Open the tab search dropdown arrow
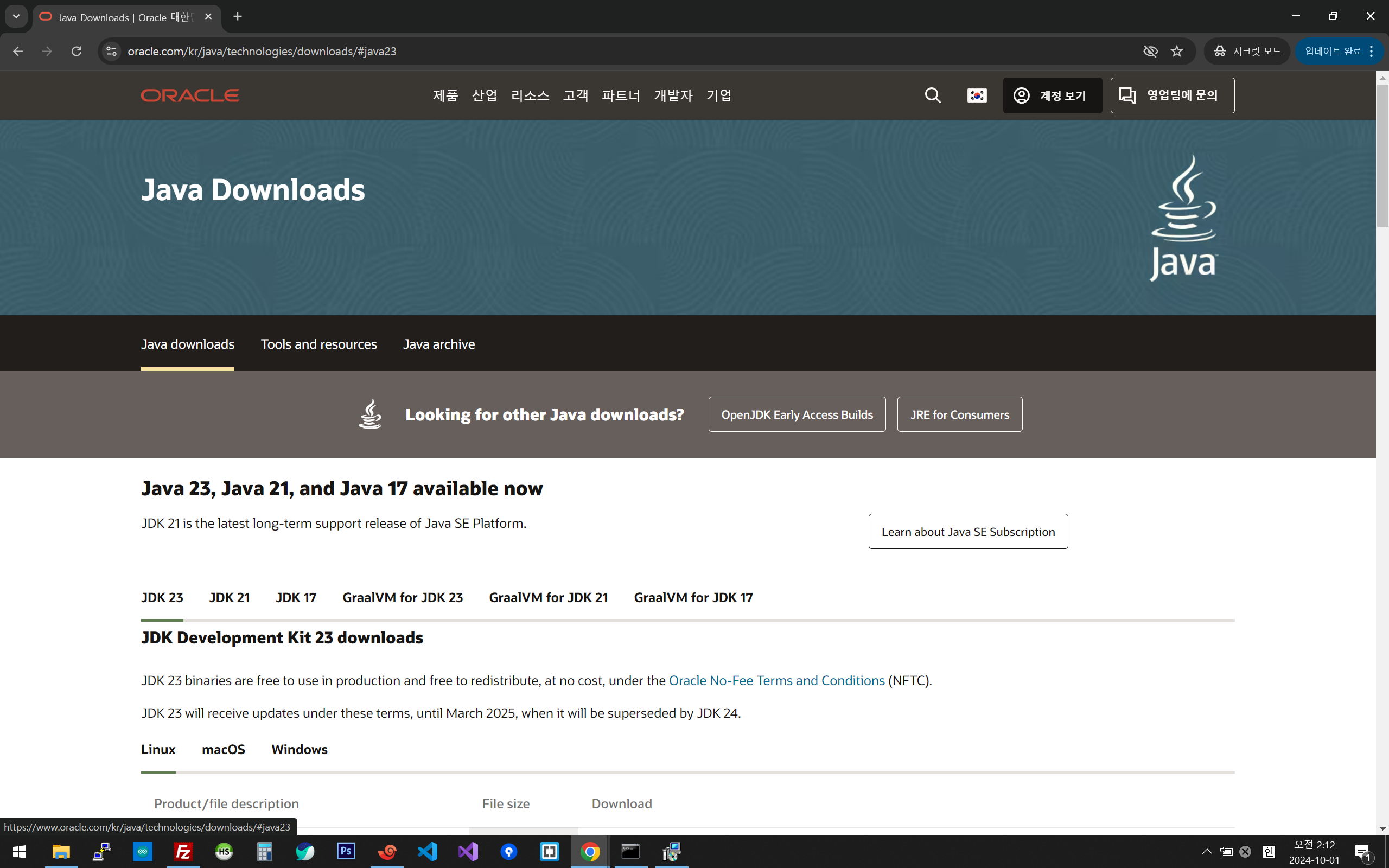The height and width of the screenshot is (868, 1389). tap(16, 17)
